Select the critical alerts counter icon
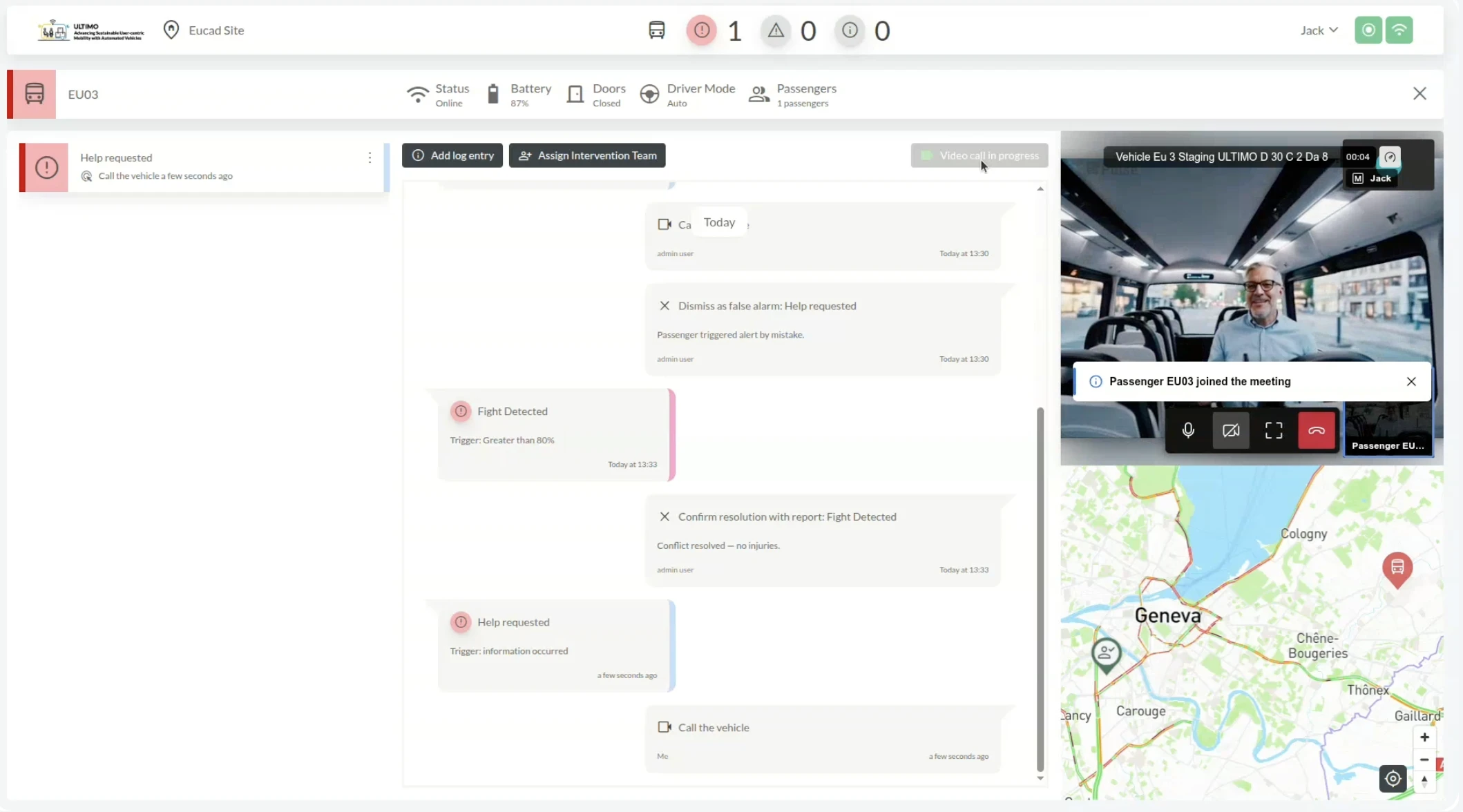This screenshot has height=812, width=1463. pyautogui.click(x=701, y=30)
